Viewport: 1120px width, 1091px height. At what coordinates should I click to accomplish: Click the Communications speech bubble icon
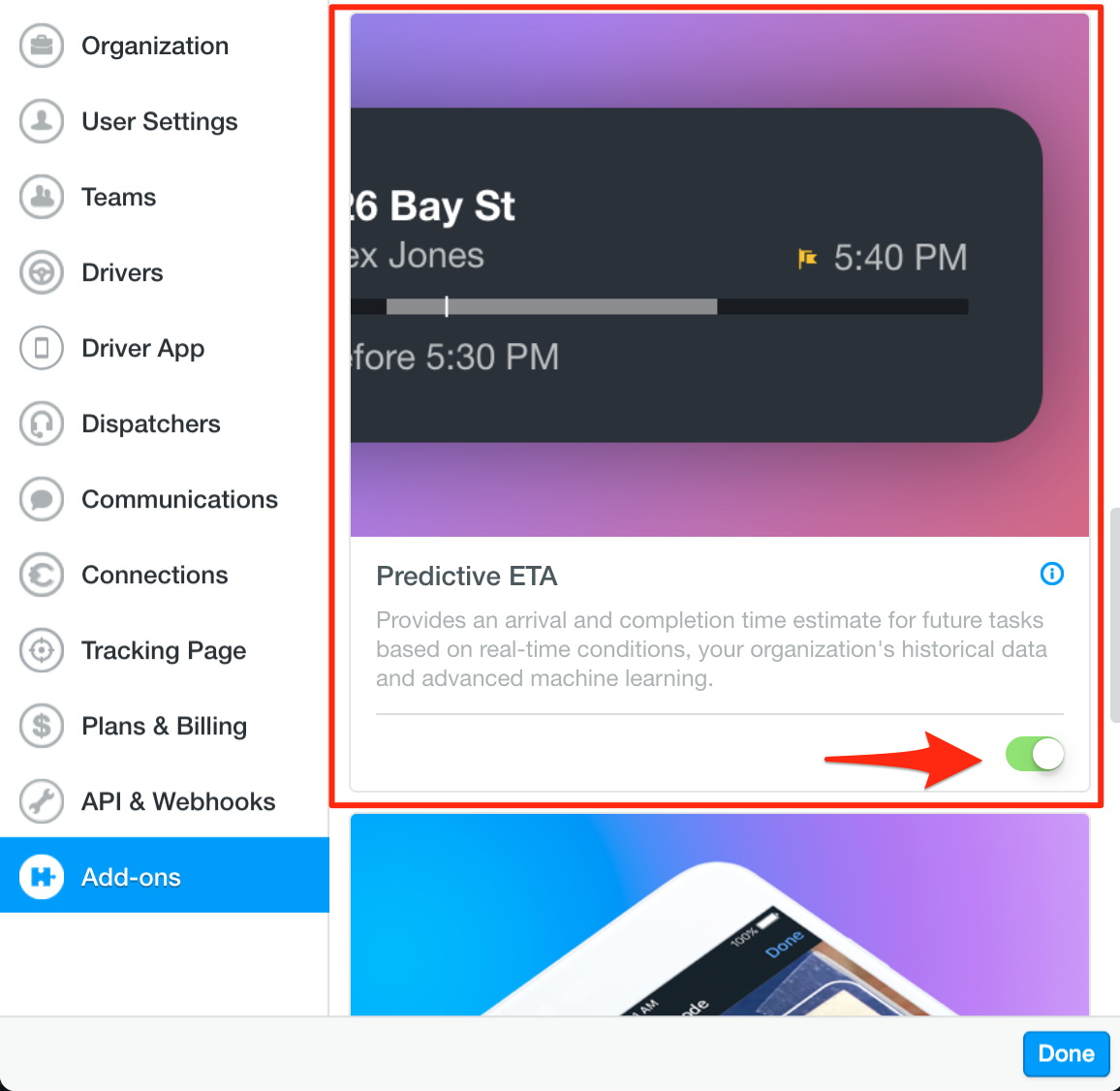(42, 499)
